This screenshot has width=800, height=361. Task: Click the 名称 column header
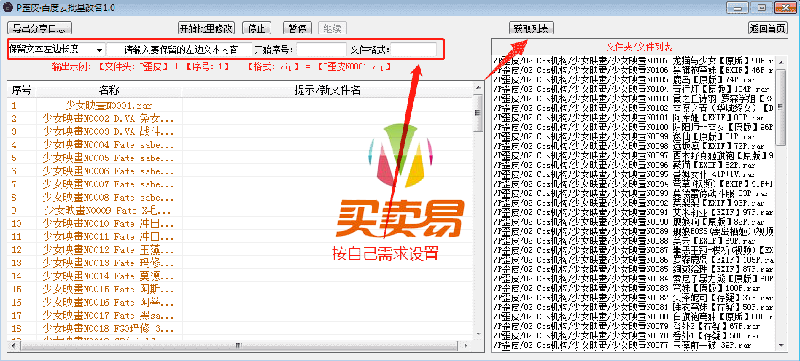[109, 91]
